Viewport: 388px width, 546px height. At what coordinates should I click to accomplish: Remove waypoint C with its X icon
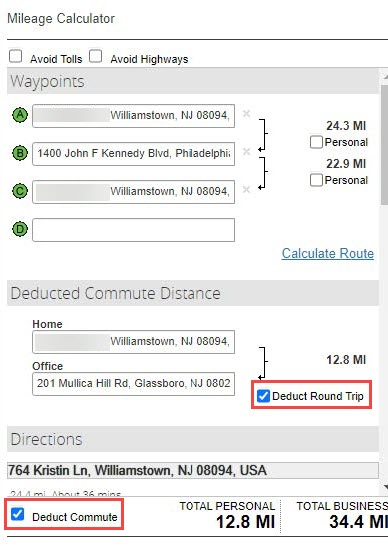point(246,189)
